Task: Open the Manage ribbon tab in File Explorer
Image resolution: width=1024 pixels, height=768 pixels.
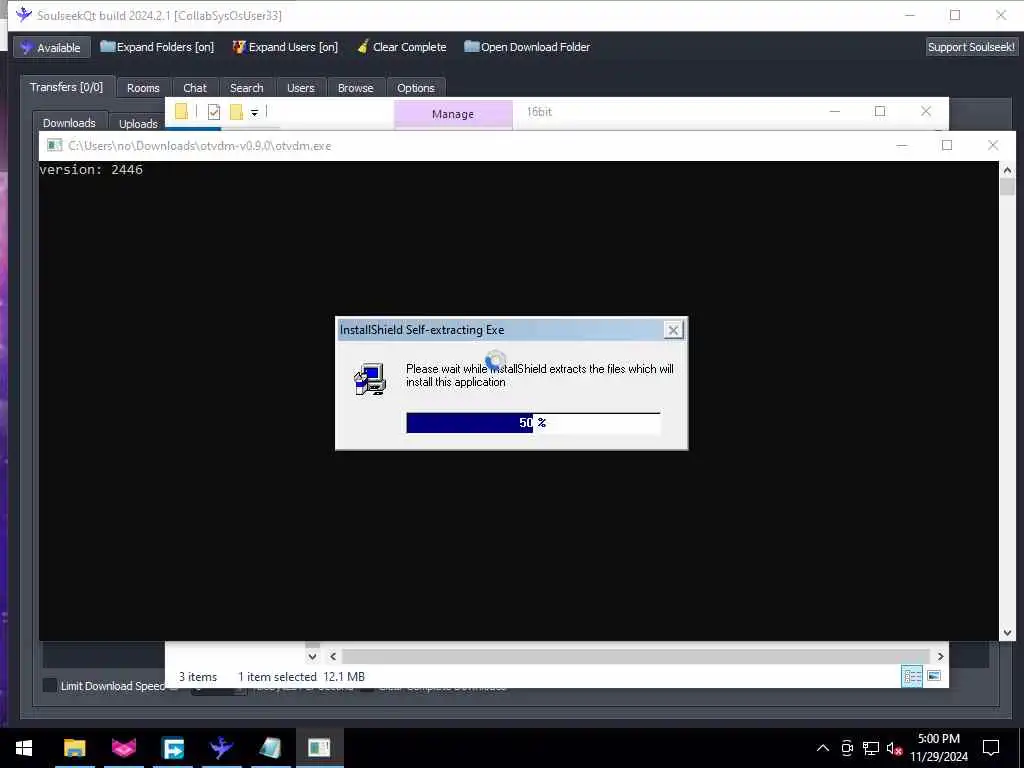Action: point(453,114)
